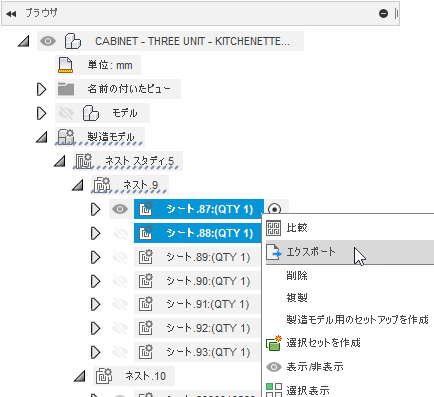Select シート.87:(QTY 1) row
434x397 pixels.
coord(199,209)
